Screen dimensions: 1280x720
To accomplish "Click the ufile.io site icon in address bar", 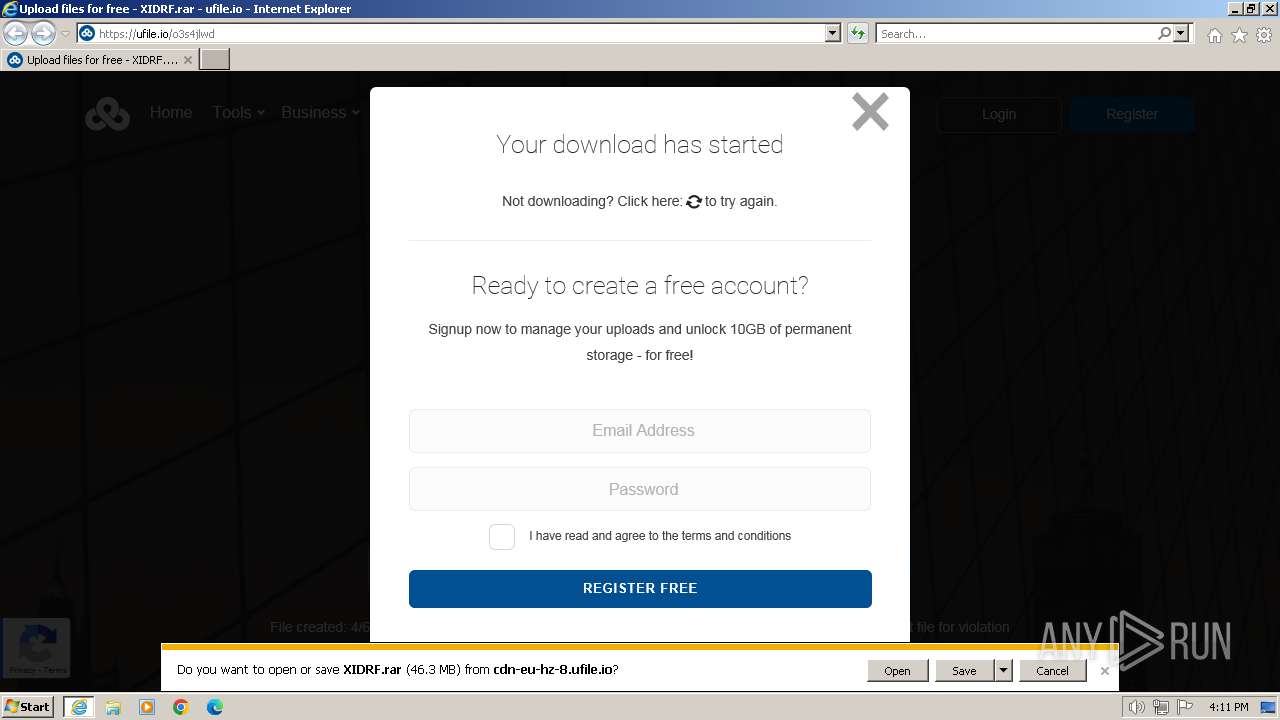I will pos(87,33).
